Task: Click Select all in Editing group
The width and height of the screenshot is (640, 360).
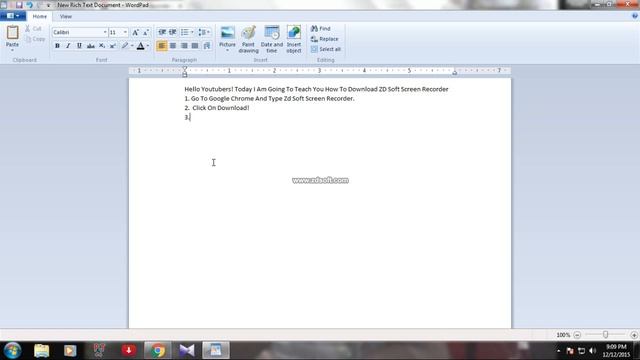Action: pos(326,49)
